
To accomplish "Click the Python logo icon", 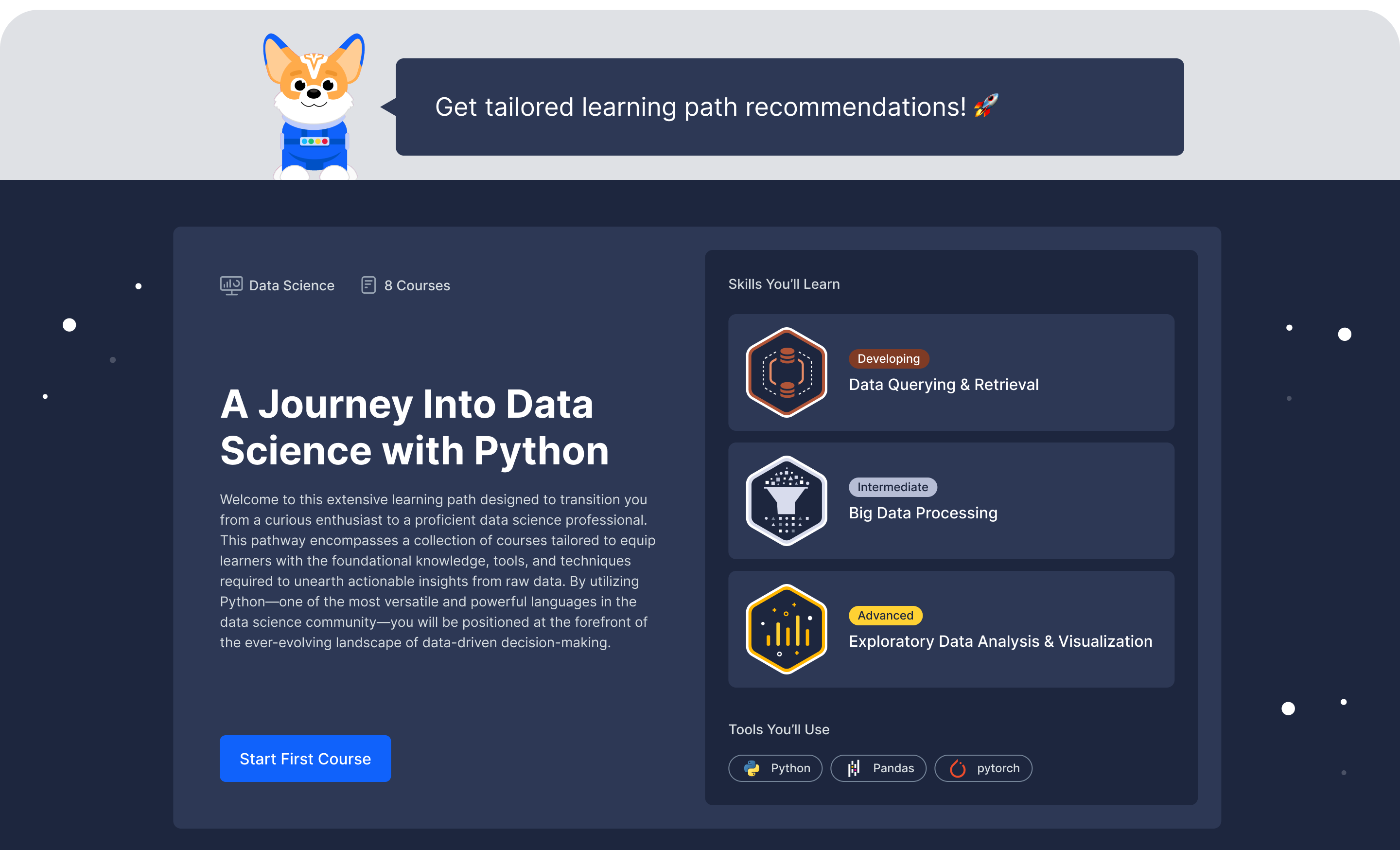I will [752, 768].
